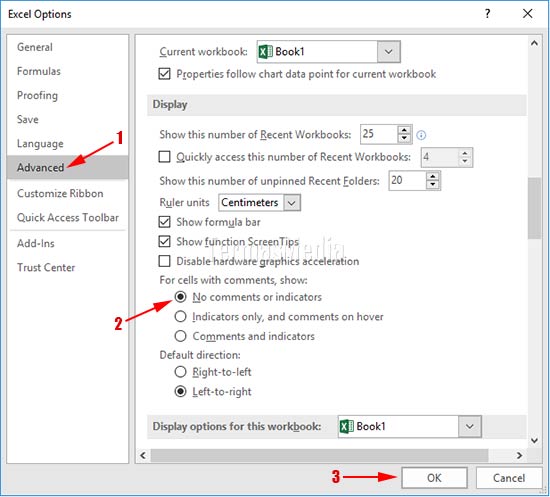
Task: Uncheck Show formula bar
Action: (165, 222)
